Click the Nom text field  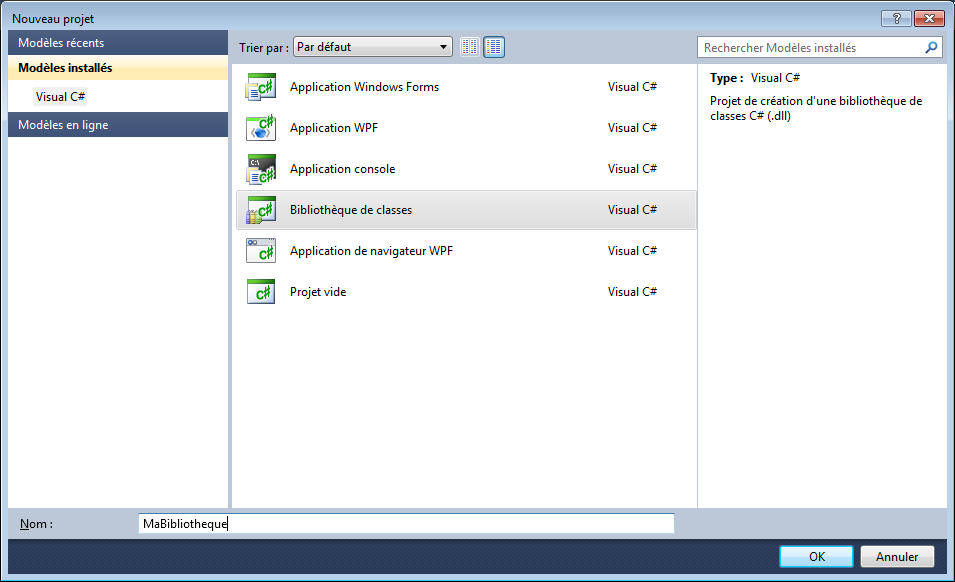coord(406,524)
